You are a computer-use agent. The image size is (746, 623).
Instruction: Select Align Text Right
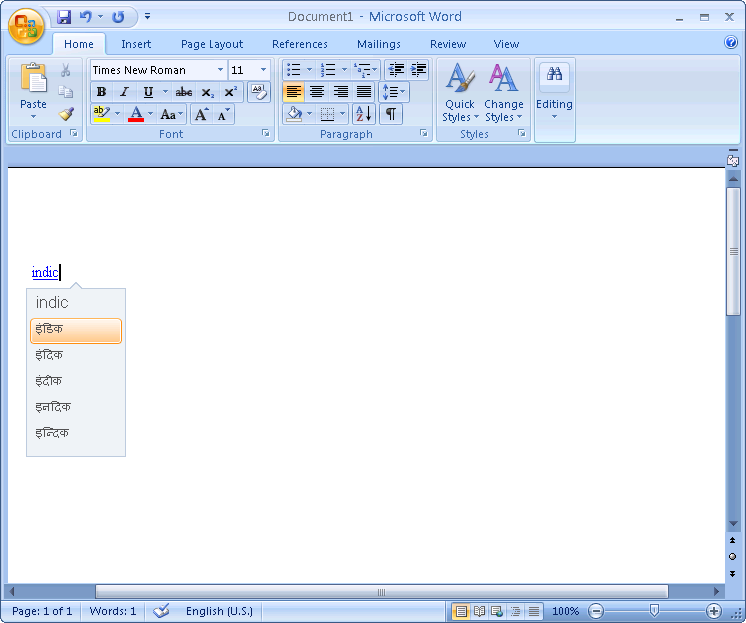[340, 92]
